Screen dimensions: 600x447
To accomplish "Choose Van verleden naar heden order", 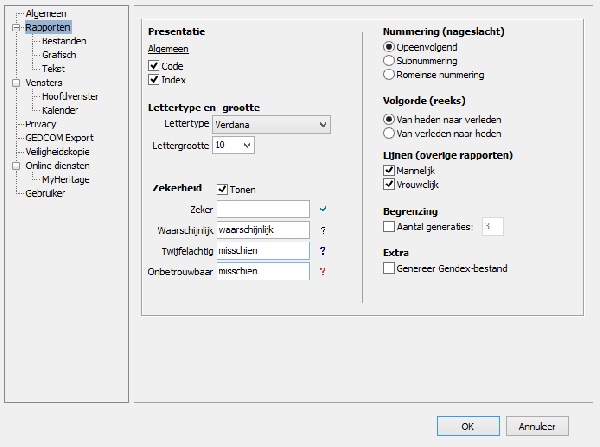I will pyautogui.click(x=389, y=132).
